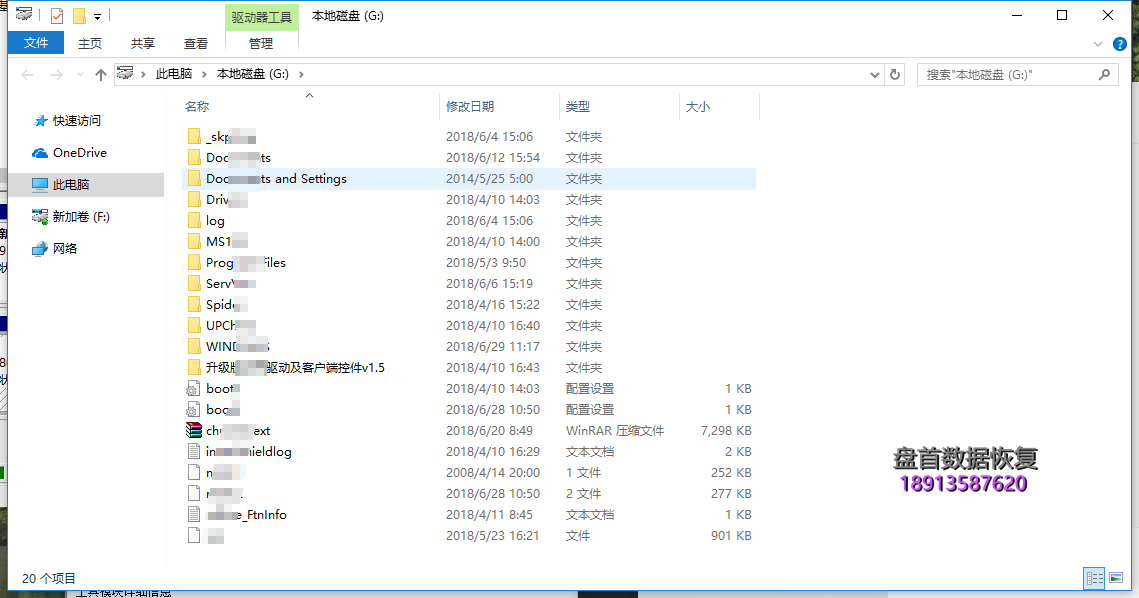The width and height of the screenshot is (1139, 598).
Task: Switch to the large icons view layout
Action: pyautogui.click(x=1116, y=578)
